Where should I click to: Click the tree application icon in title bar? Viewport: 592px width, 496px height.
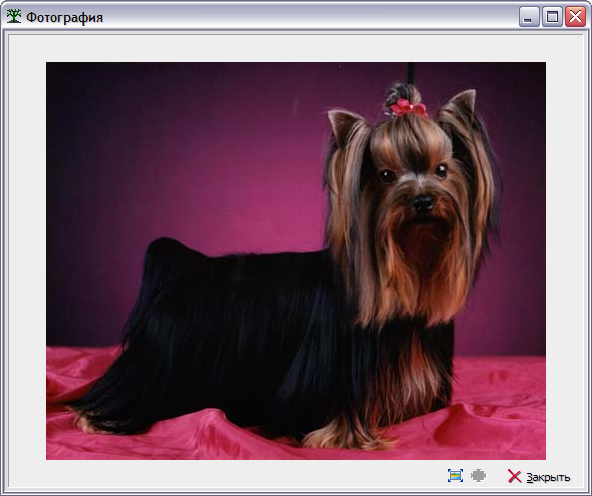click(14, 16)
